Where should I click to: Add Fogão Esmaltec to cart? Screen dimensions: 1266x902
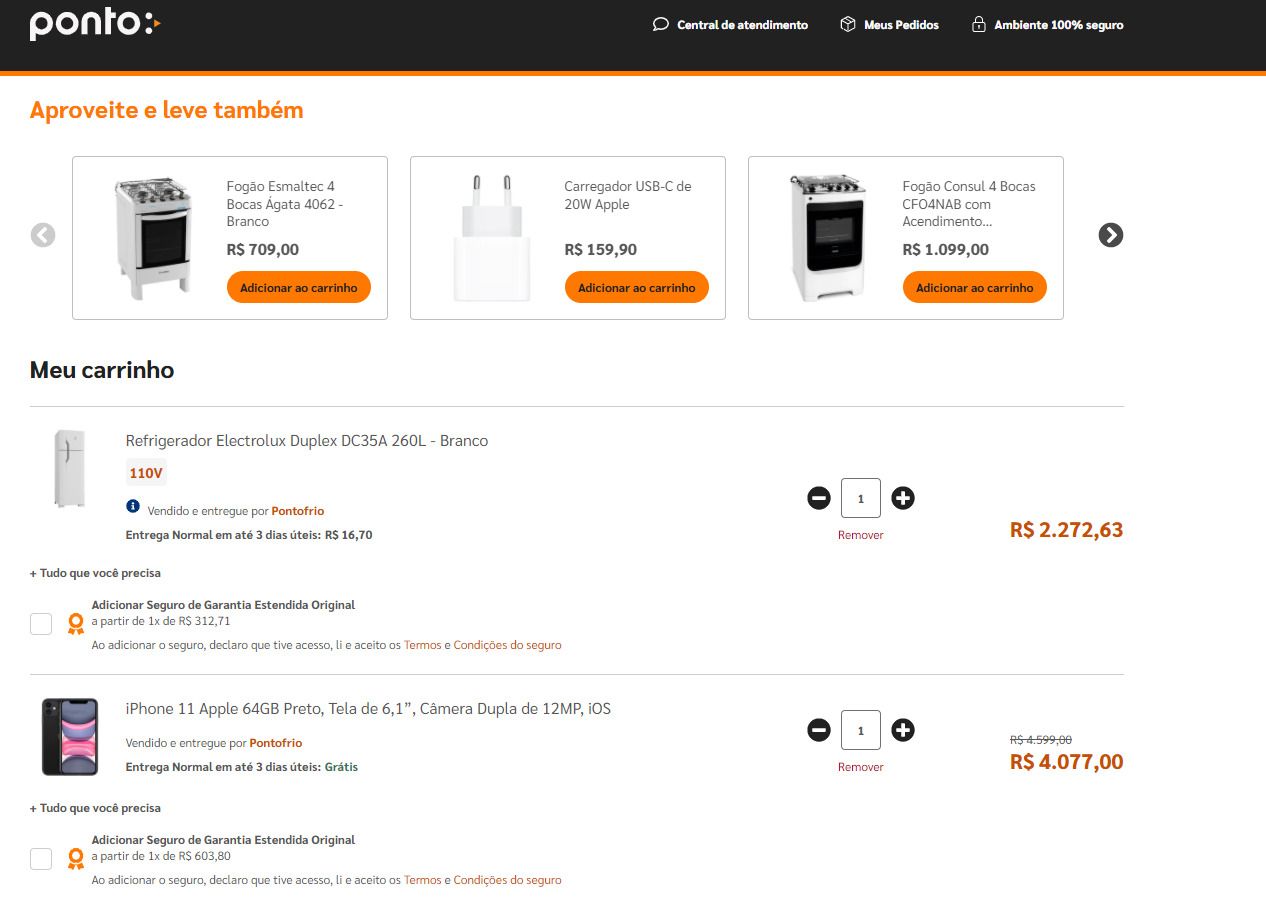[x=299, y=287]
